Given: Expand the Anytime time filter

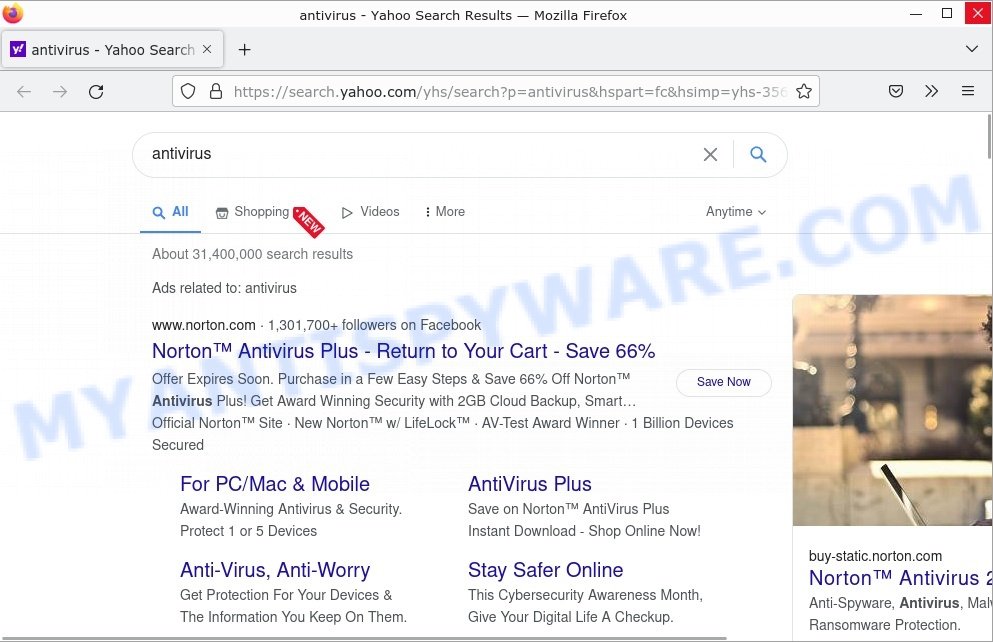Looking at the screenshot, I should tap(736, 212).
